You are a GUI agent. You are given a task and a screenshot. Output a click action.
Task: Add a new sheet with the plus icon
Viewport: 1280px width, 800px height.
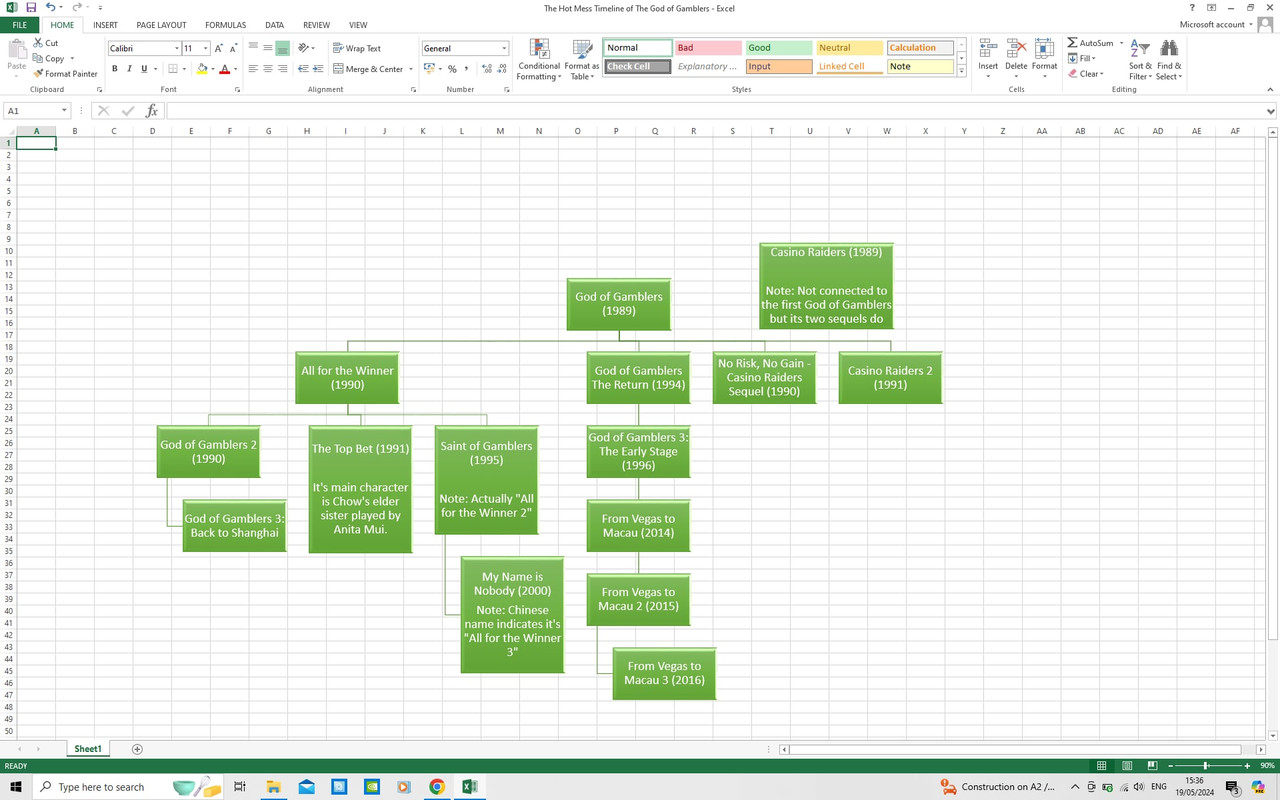[x=137, y=749]
